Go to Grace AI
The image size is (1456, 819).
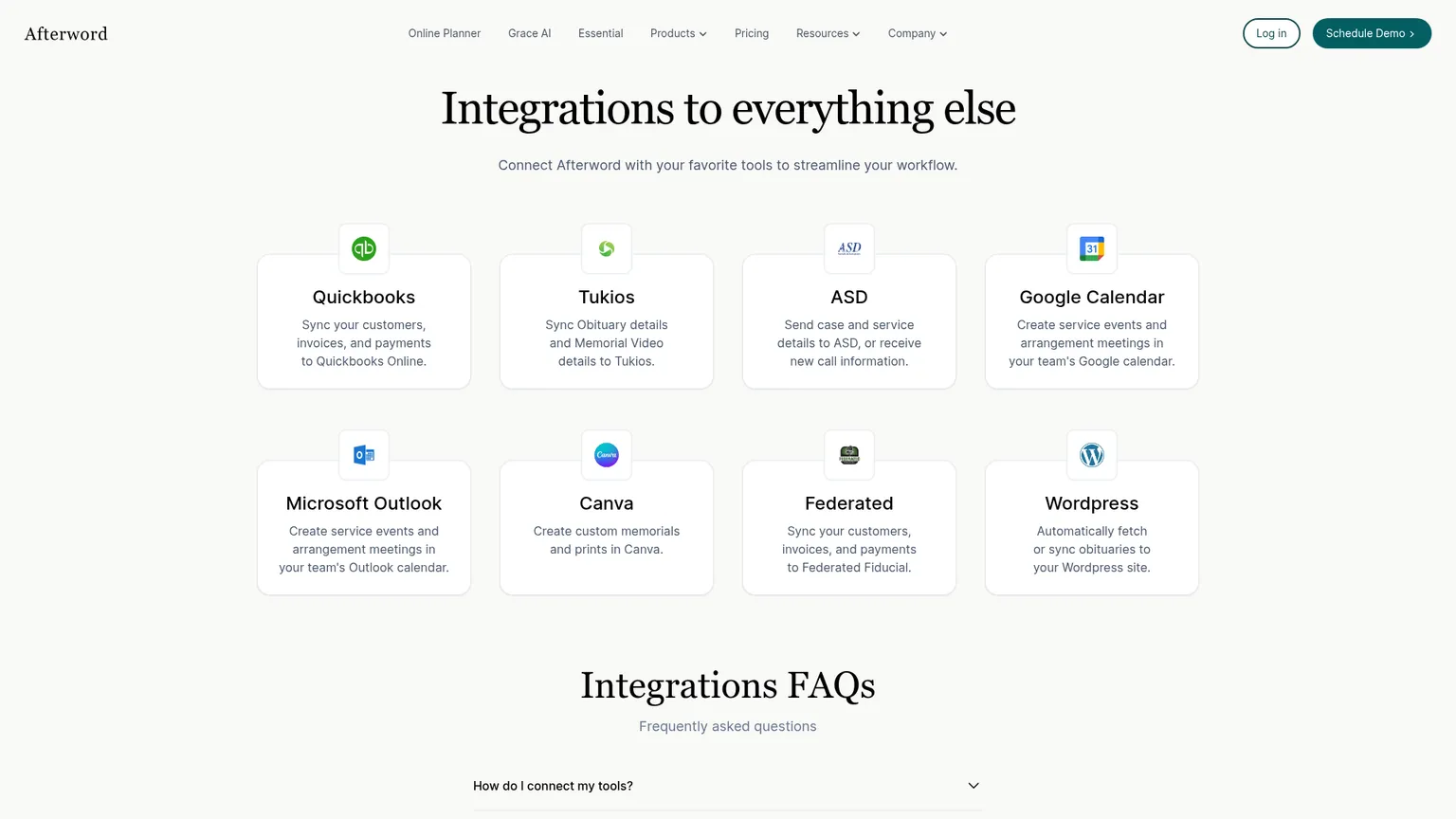click(x=529, y=33)
